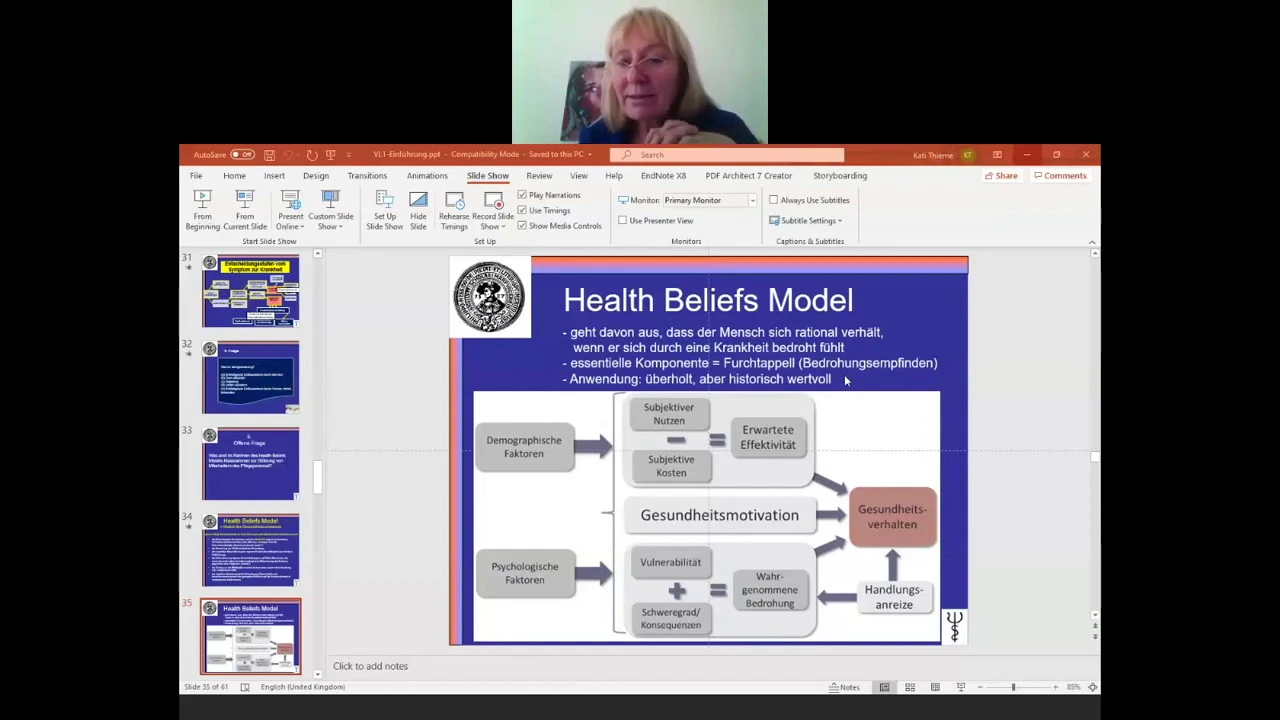Screen dimensions: 1280x720
Task: Toggle the Notes button in status bar
Action: tap(844, 687)
